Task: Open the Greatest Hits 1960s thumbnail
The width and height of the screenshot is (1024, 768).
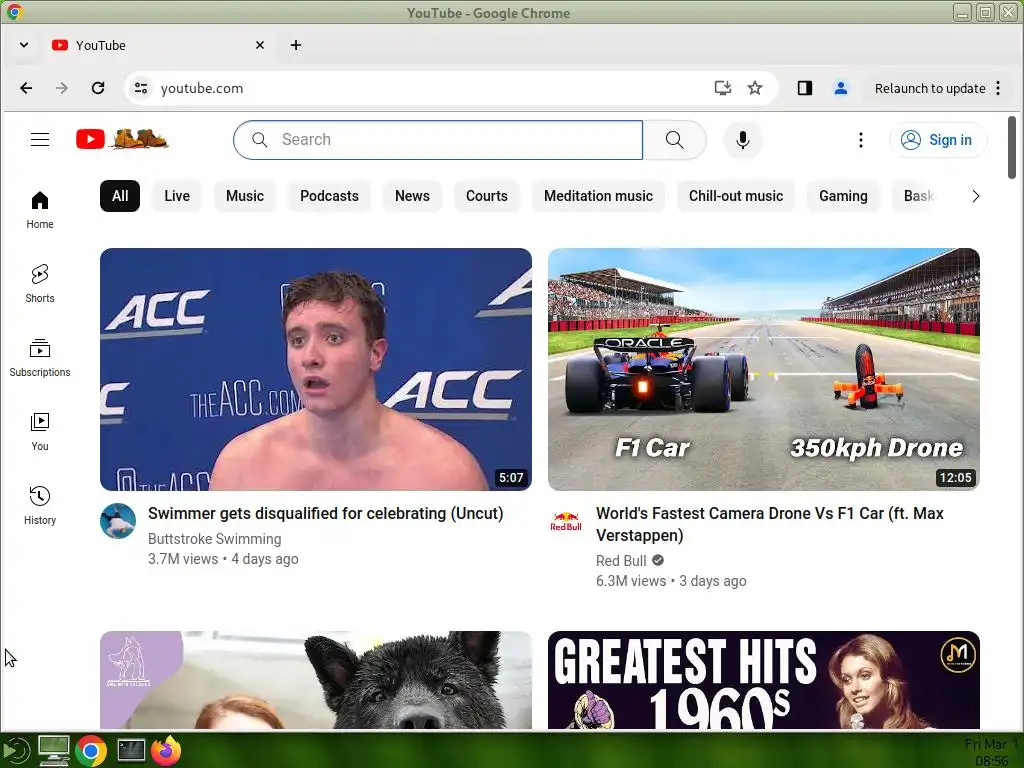Action: 763,680
